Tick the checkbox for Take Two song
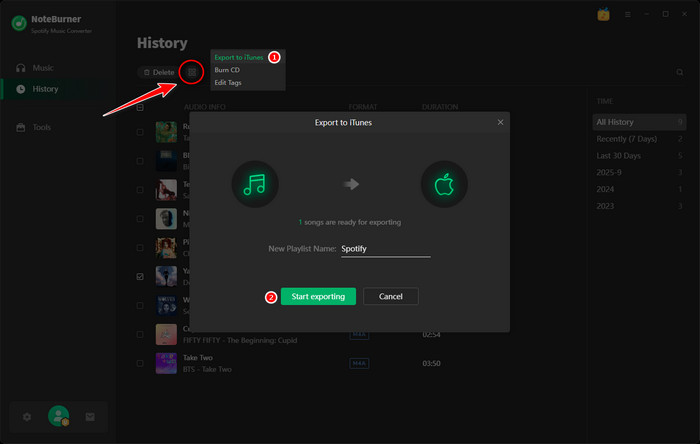The image size is (700, 444). (x=140, y=363)
